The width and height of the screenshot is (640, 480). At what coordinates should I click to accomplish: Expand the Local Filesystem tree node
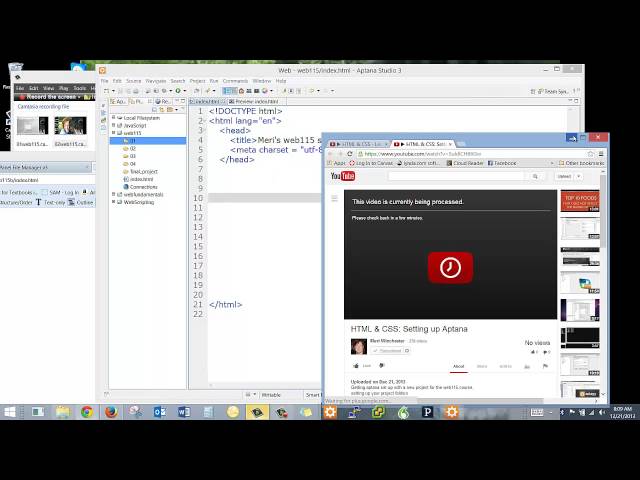point(113,118)
